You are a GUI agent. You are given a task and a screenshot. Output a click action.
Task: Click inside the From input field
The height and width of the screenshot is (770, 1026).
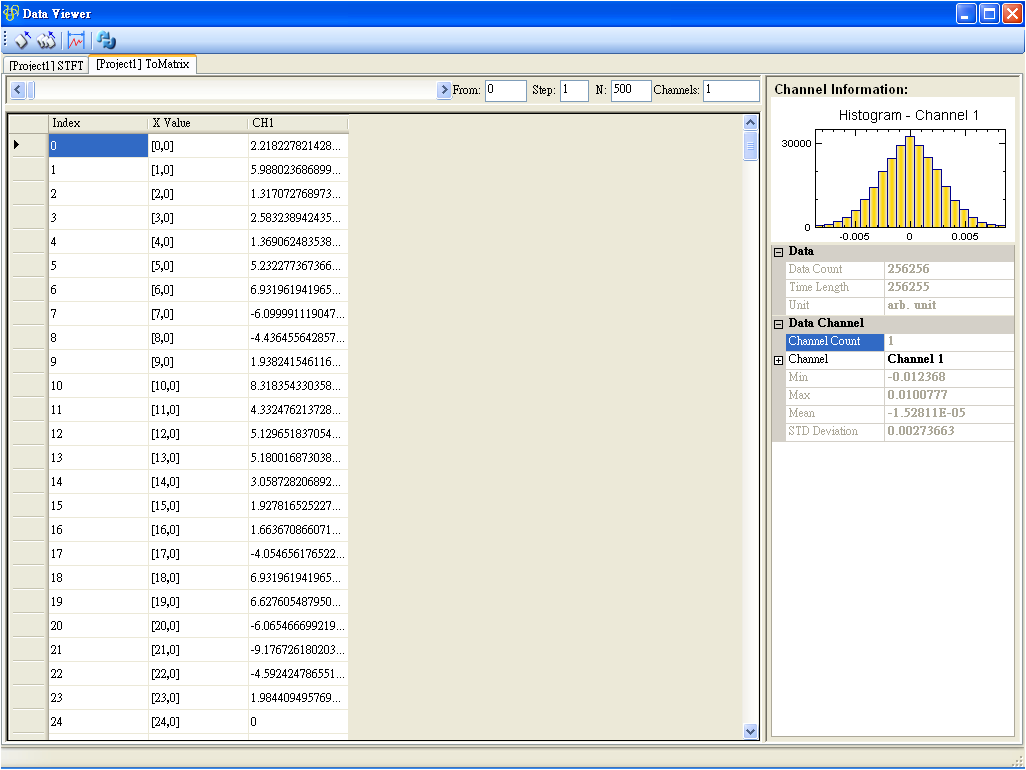(506, 91)
